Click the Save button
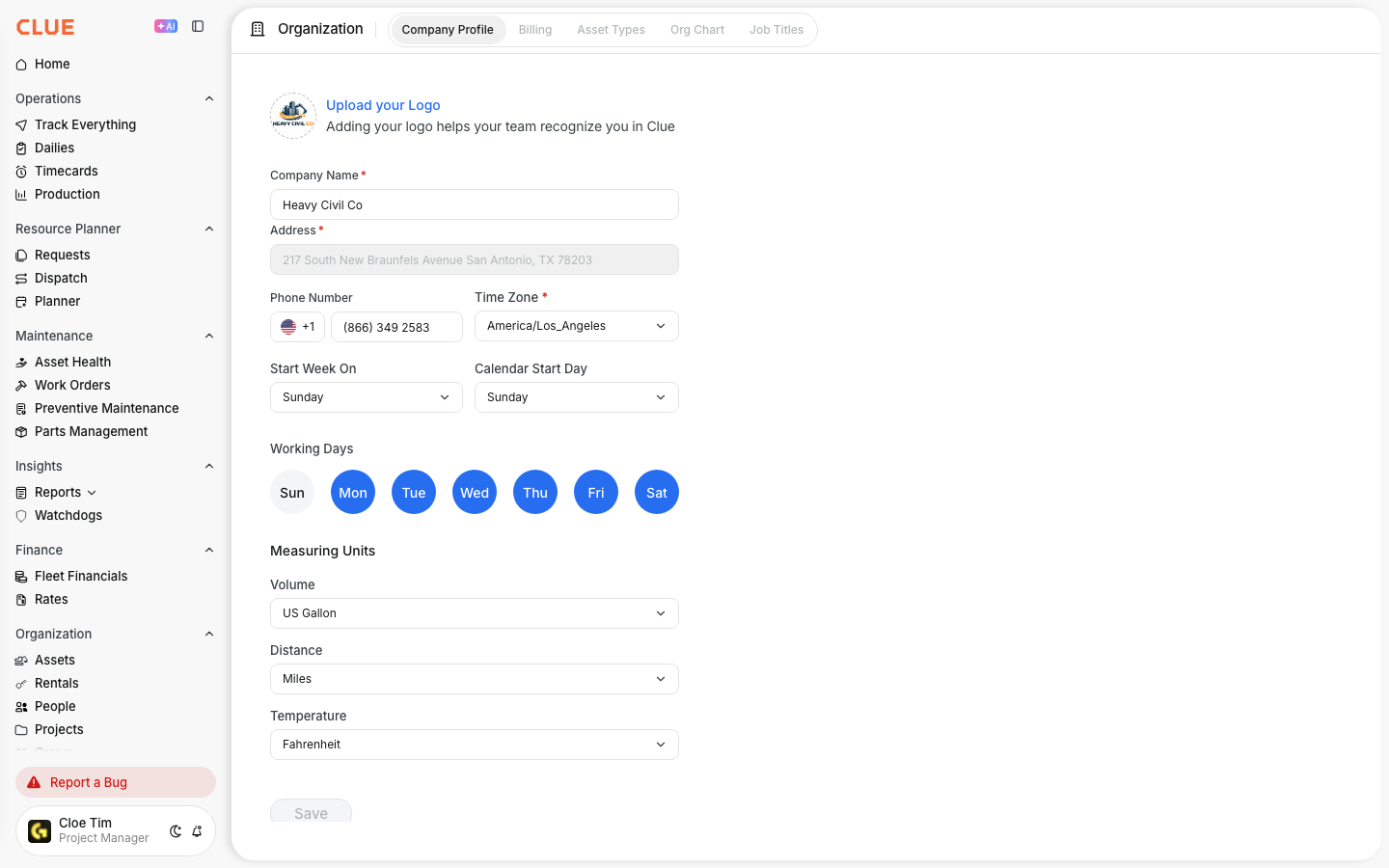The height and width of the screenshot is (868, 1389). pyautogui.click(x=311, y=811)
